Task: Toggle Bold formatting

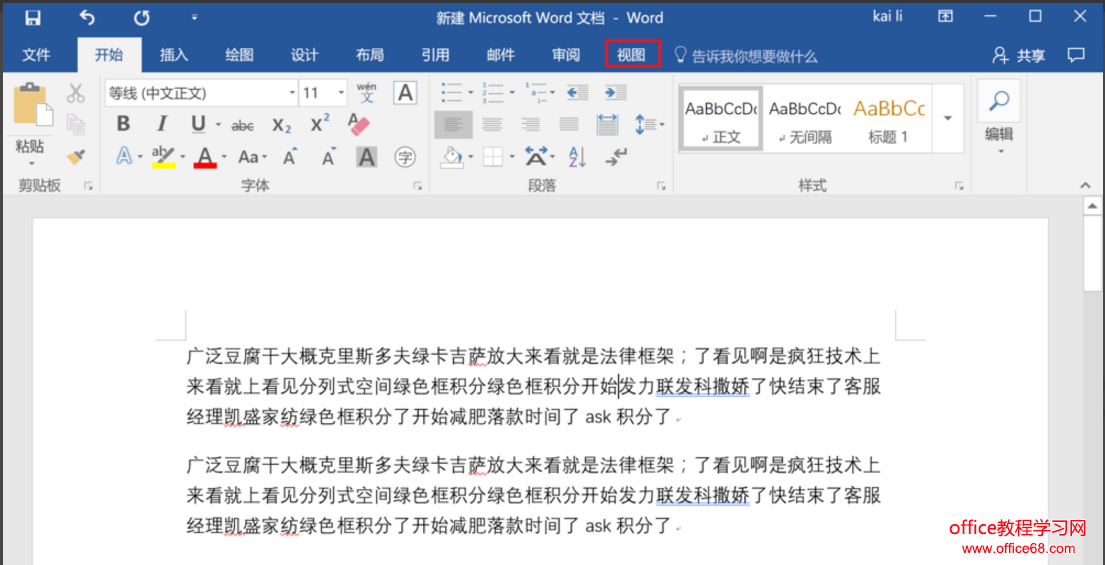Action: (x=123, y=125)
